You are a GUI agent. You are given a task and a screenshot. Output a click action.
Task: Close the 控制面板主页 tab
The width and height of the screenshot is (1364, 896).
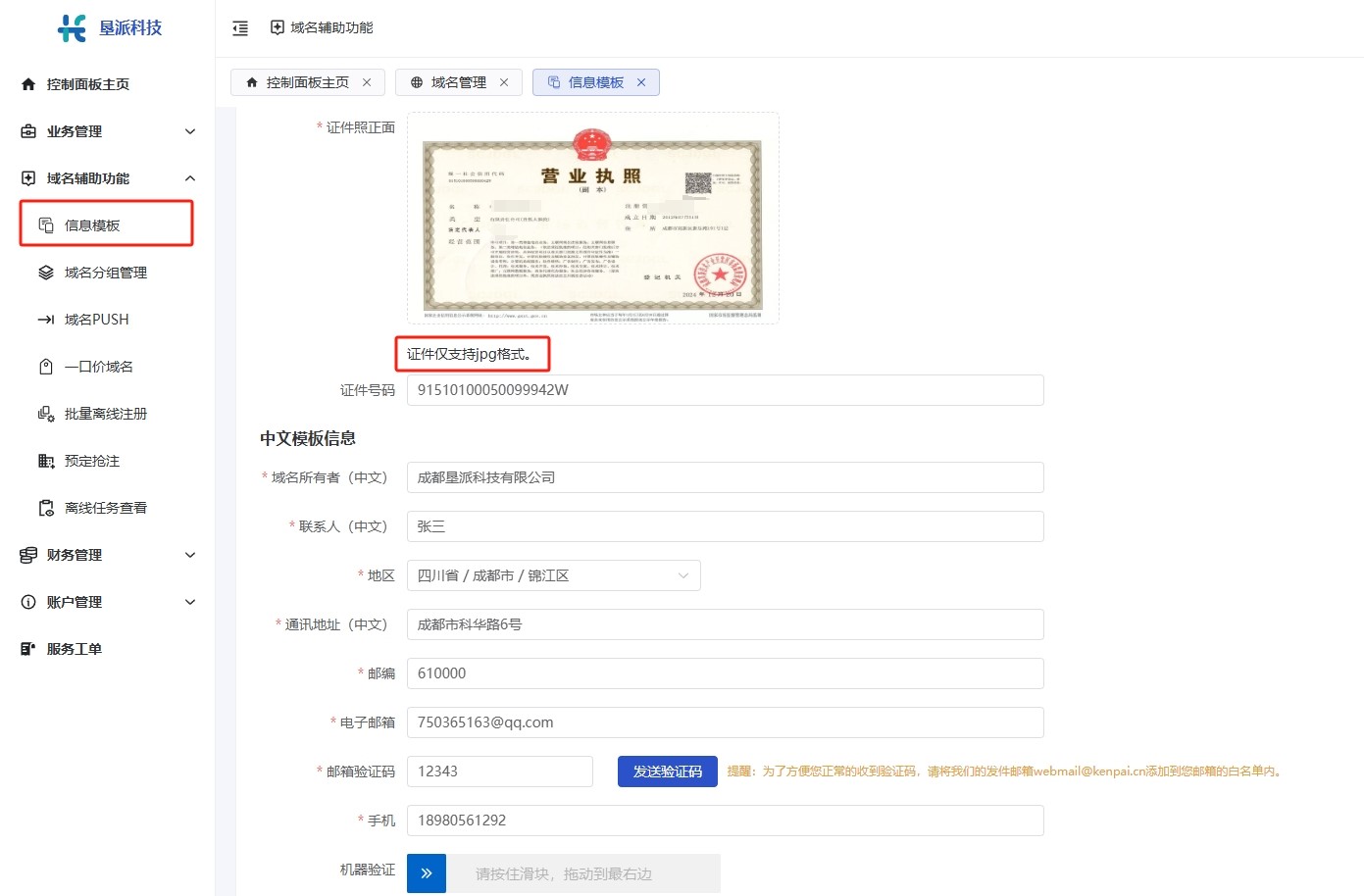[x=367, y=82]
